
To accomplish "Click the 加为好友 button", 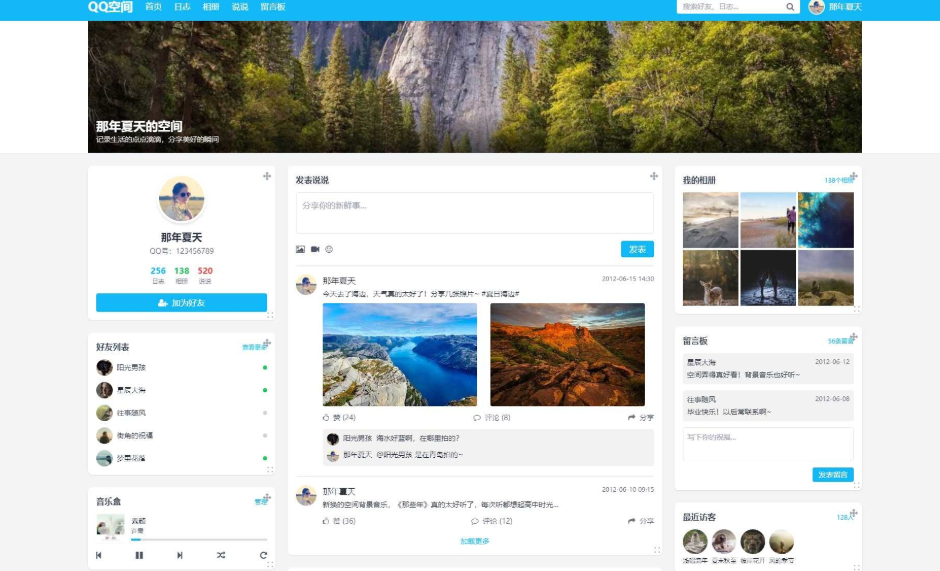I will (x=181, y=303).
